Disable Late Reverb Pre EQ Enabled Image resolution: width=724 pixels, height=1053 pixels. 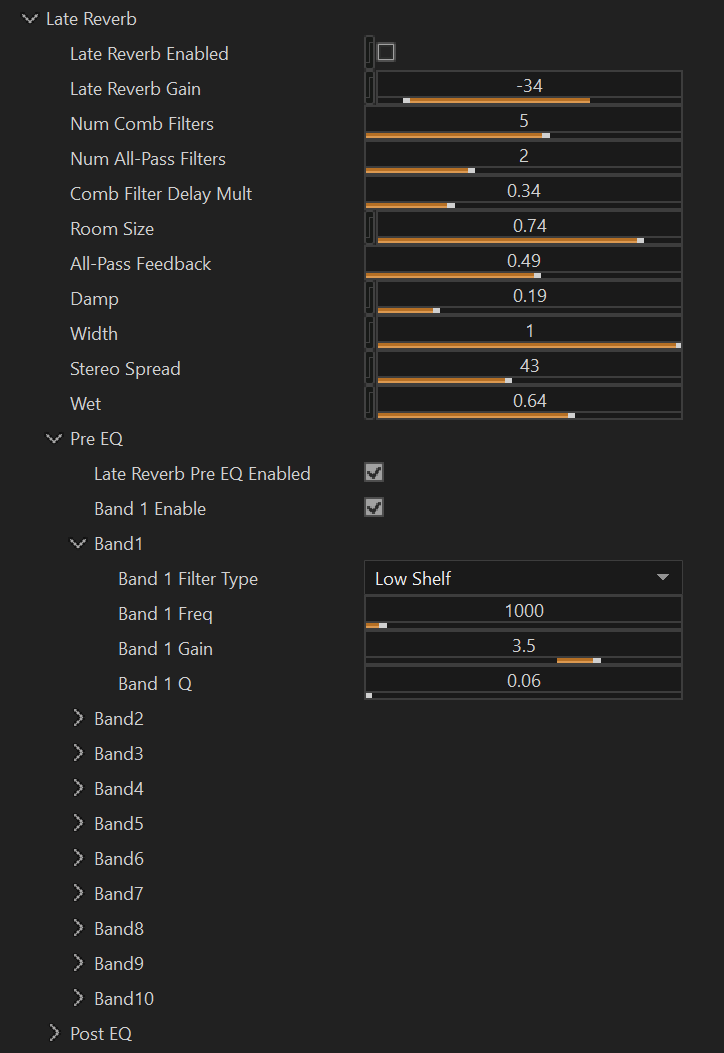click(374, 472)
